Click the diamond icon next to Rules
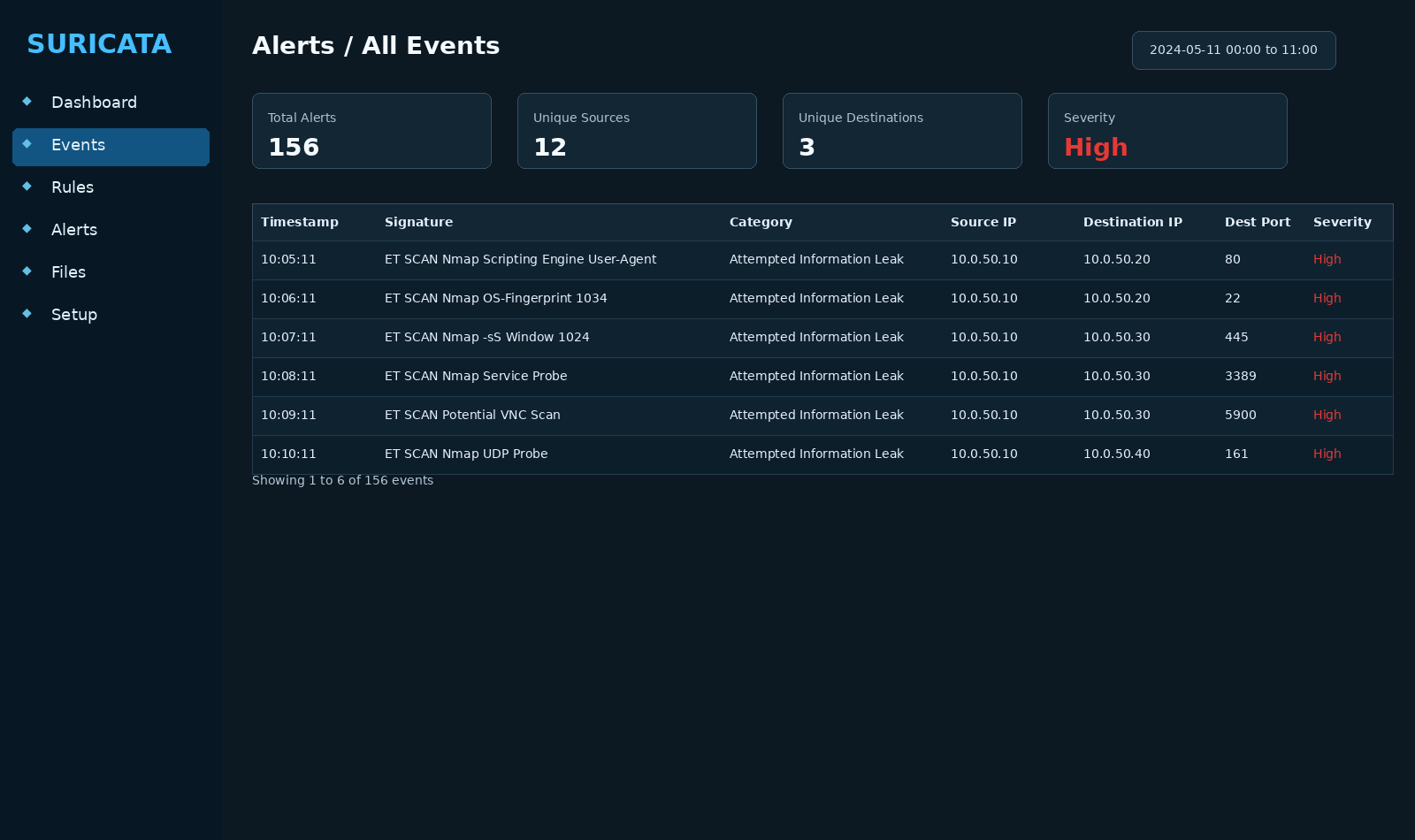 pos(27,187)
